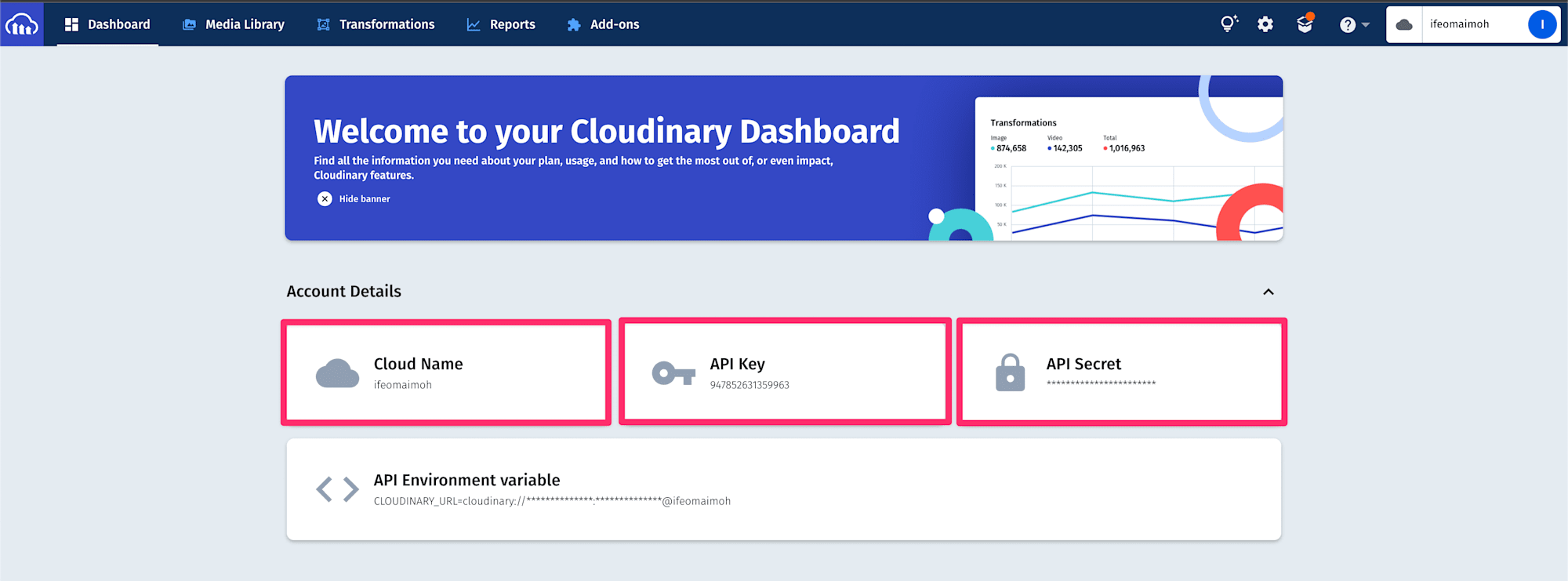The height and width of the screenshot is (581, 1568).
Task: Click the Media Library image icon
Action: (189, 24)
